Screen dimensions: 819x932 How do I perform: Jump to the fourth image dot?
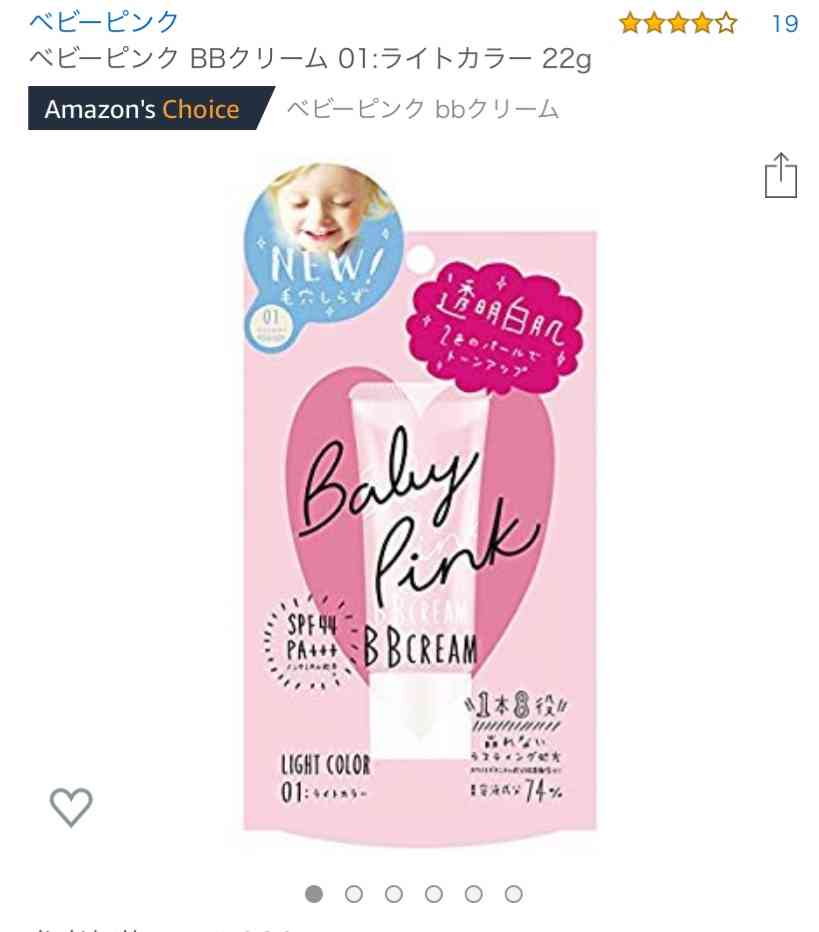[434, 893]
